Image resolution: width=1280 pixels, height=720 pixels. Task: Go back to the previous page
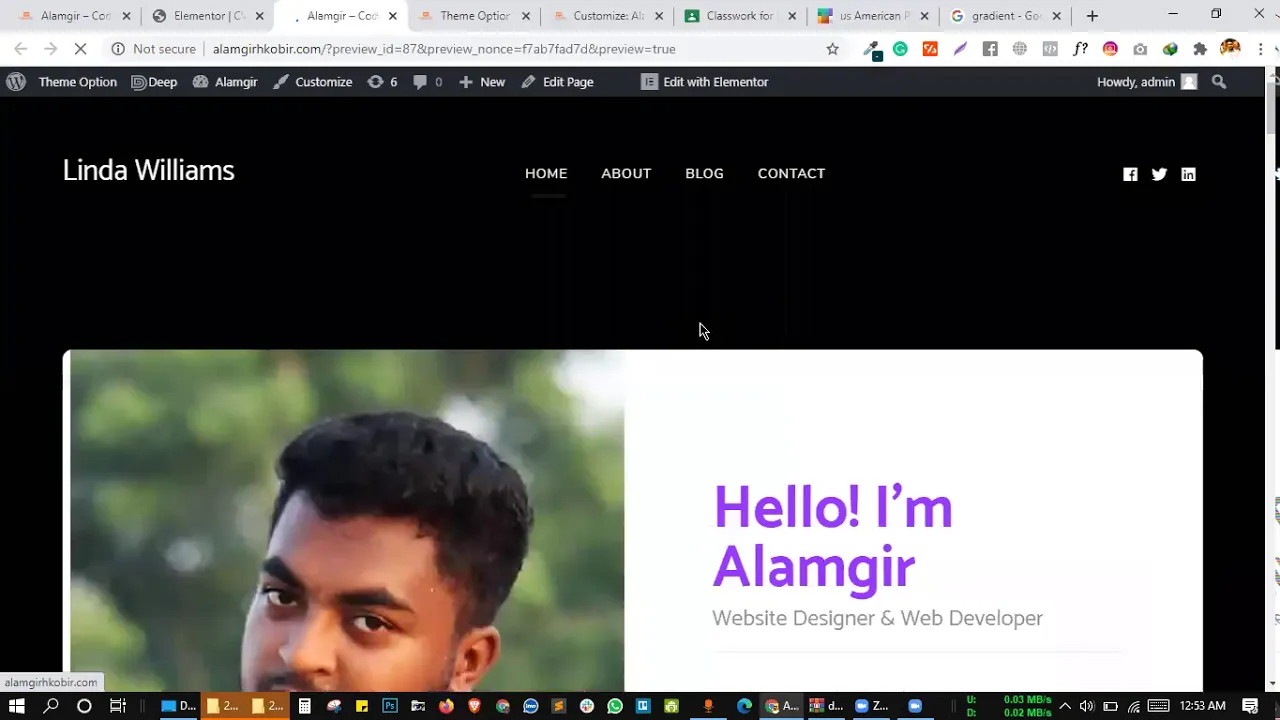(20, 49)
